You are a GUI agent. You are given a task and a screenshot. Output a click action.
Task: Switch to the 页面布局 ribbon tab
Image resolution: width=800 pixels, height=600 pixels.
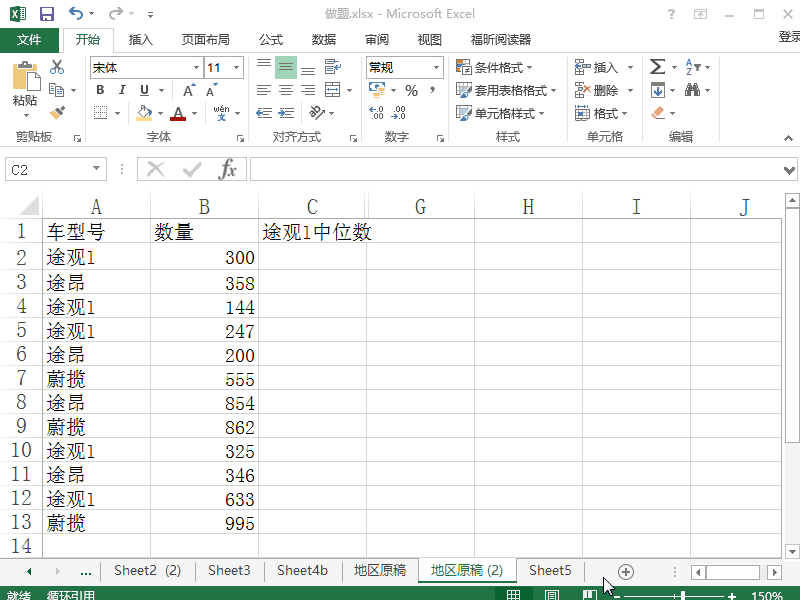pyautogui.click(x=206, y=40)
